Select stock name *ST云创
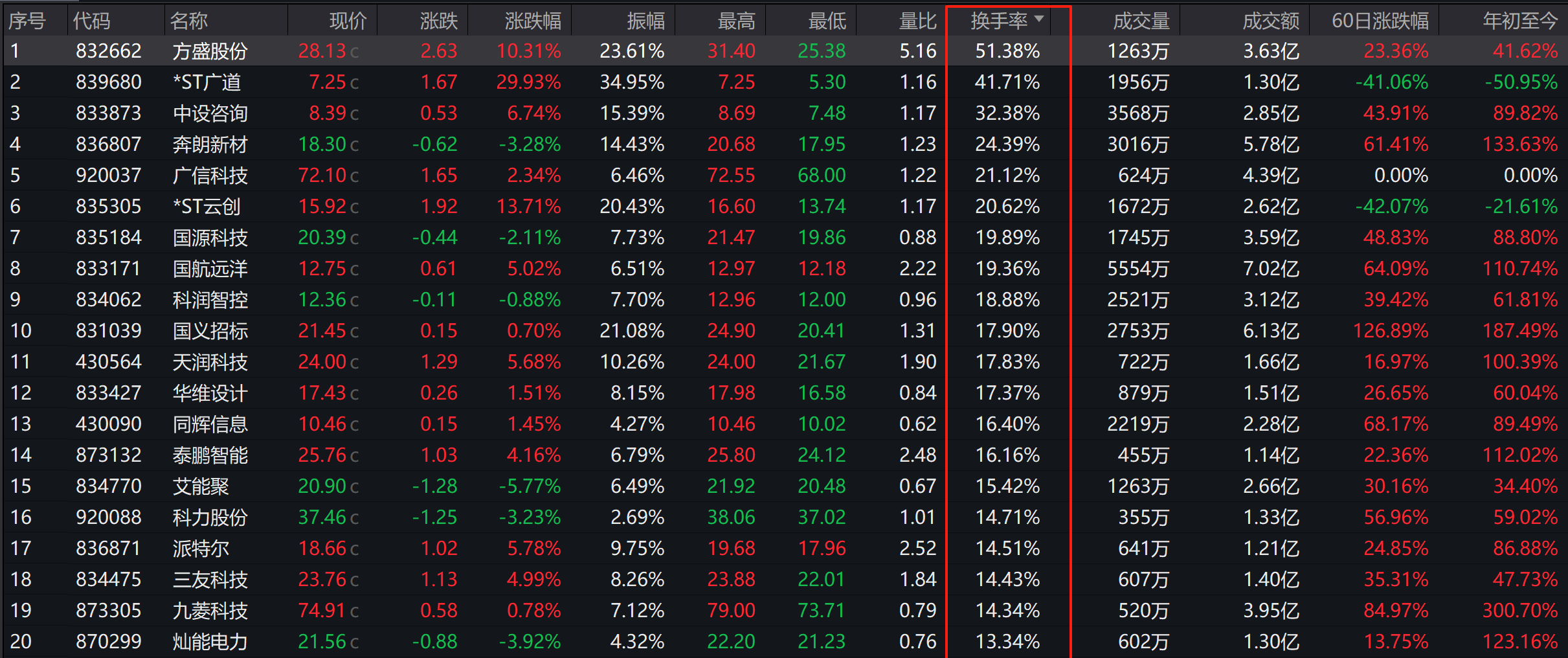The height and width of the screenshot is (658, 1568). click(207, 207)
